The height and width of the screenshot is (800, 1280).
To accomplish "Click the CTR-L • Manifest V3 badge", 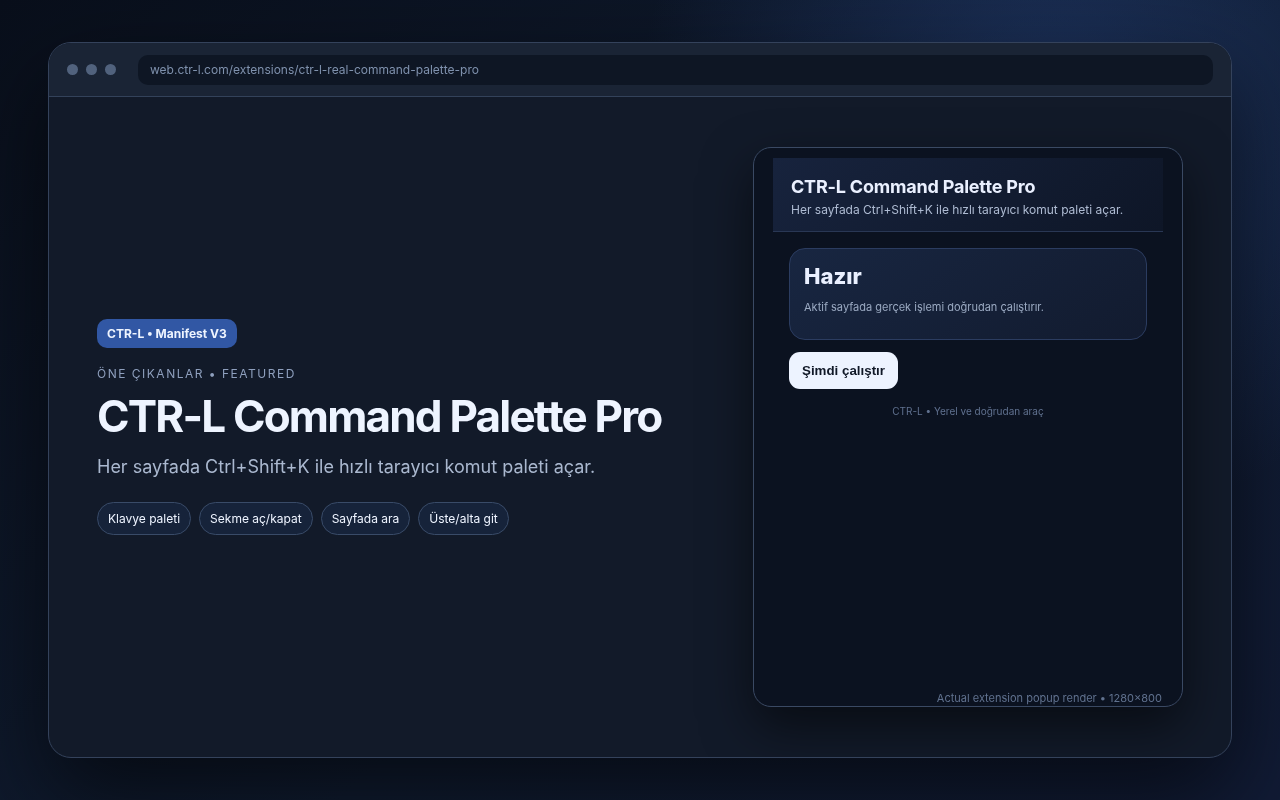I will click(x=167, y=334).
